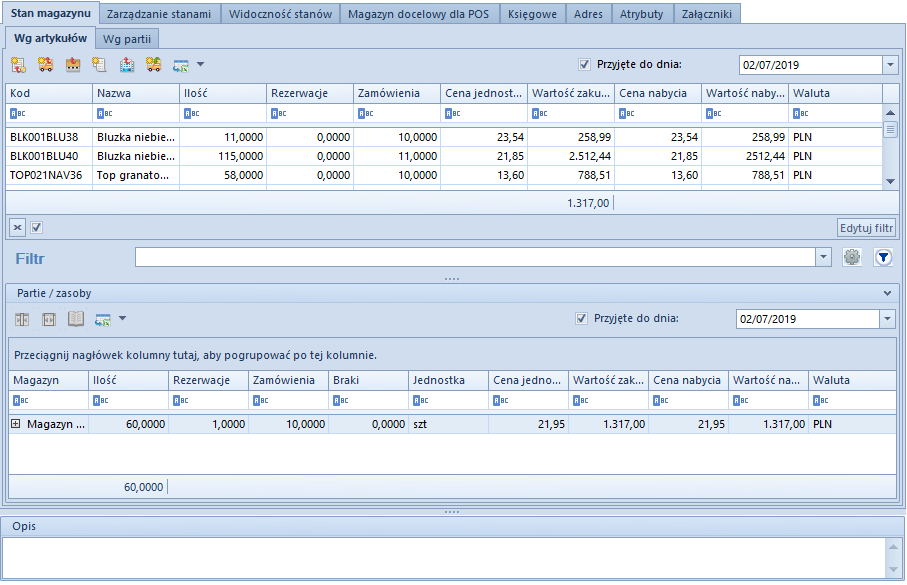Open the Widoczność stanów tab
The height and width of the screenshot is (585, 907).
(x=281, y=14)
